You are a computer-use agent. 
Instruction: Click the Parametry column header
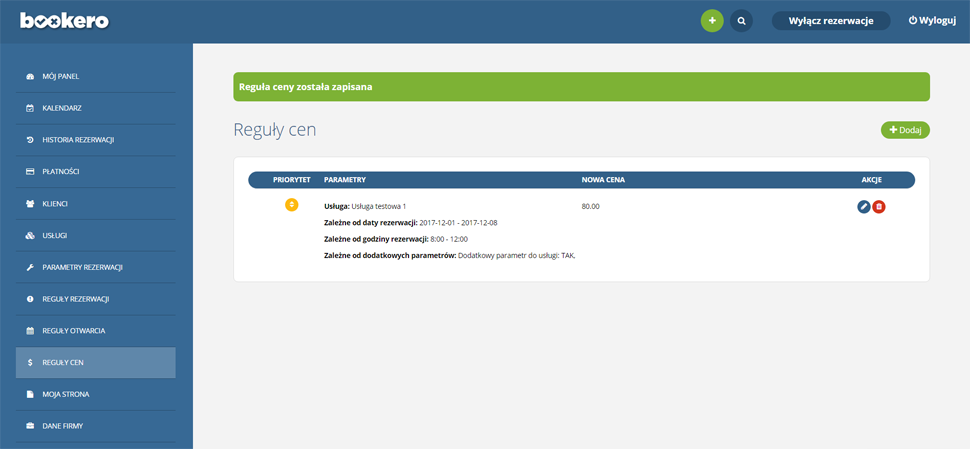click(x=345, y=180)
